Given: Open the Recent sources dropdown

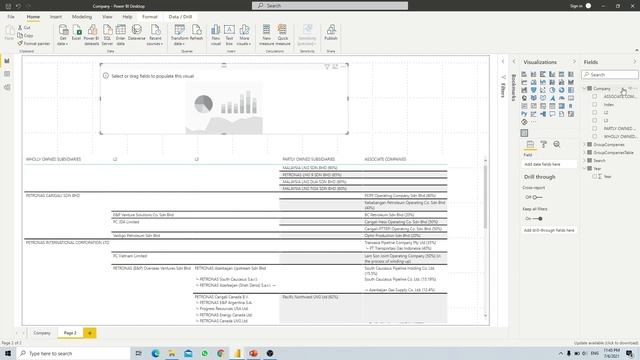Looking at the screenshot, I should (155, 34).
